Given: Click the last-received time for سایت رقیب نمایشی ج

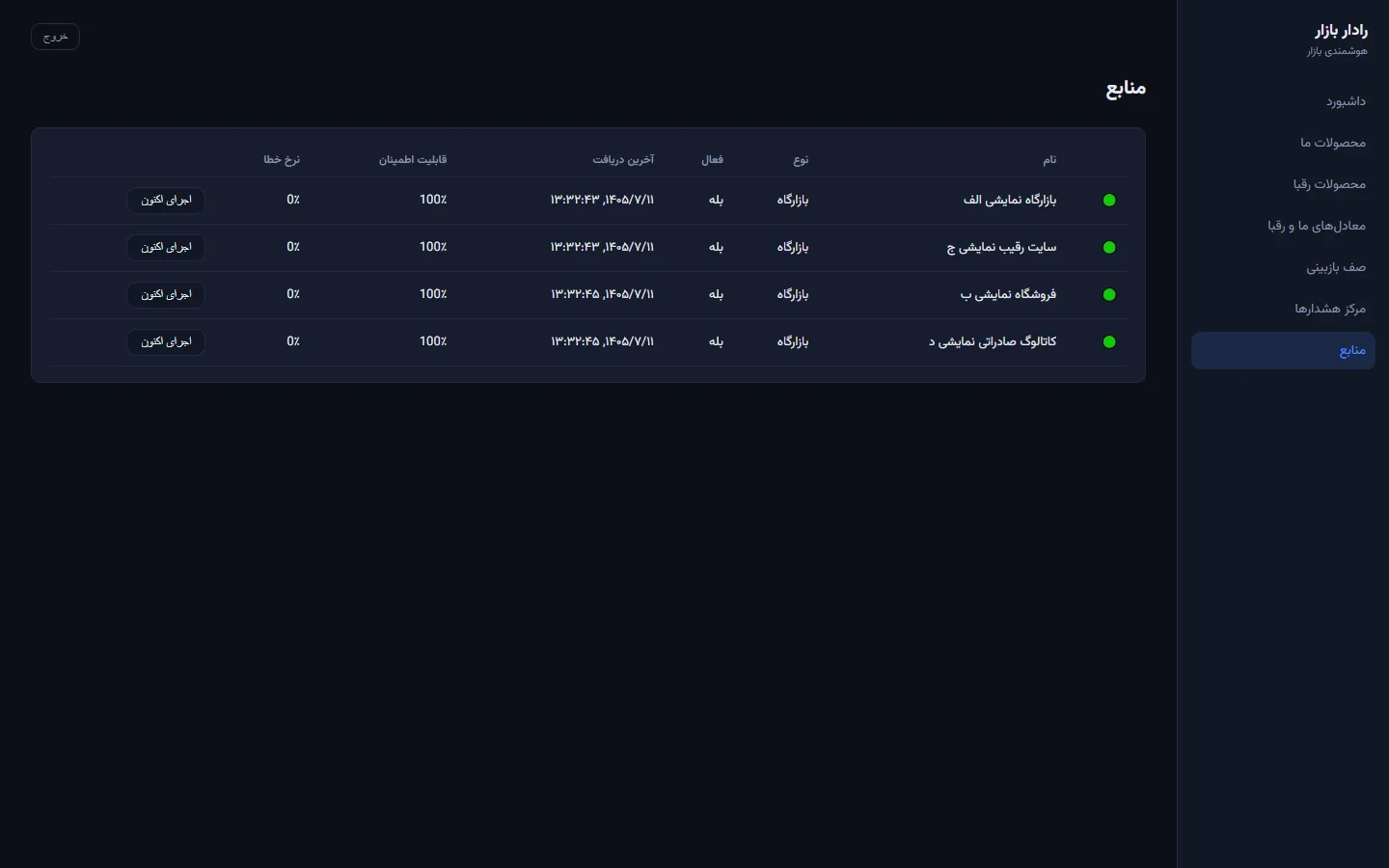Looking at the screenshot, I should coord(603,247).
